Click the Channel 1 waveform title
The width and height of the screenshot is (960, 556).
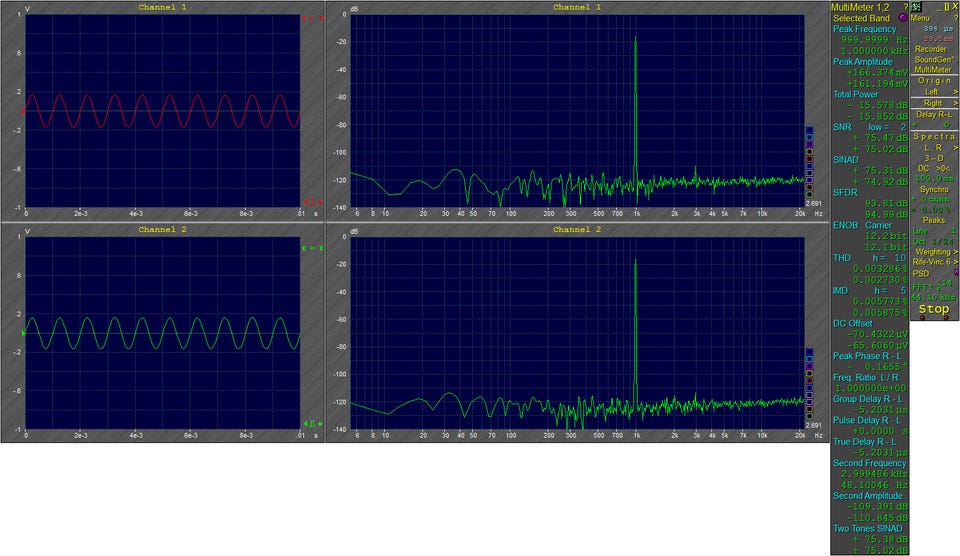162,7
